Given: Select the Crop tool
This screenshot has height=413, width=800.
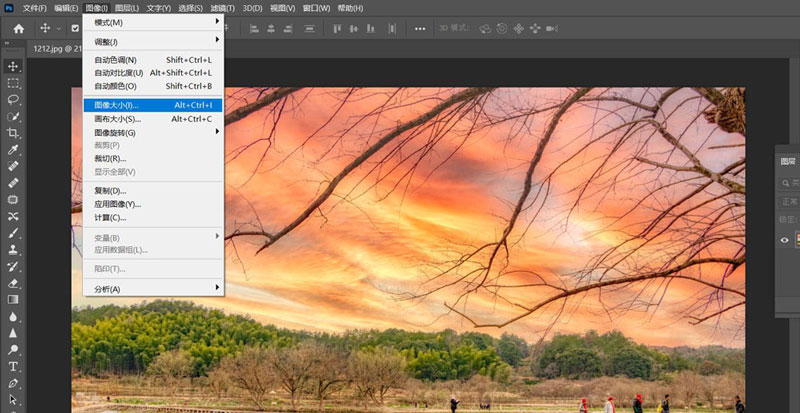Looking at the screenshot, I should [x=14, y=133].
